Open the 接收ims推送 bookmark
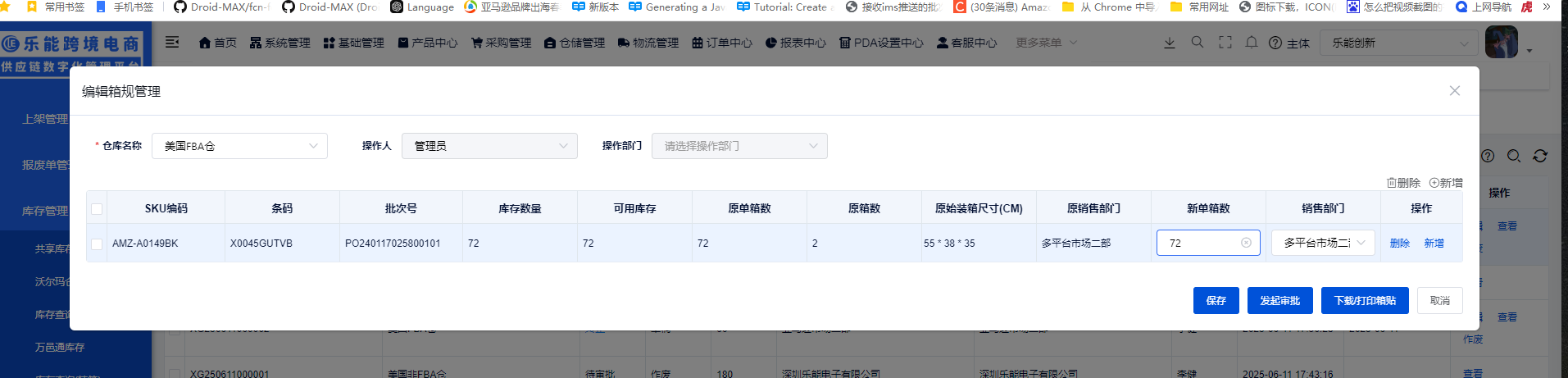This screenshot has height=378, width=1568. pyautogui.click(x=893, y=7)
